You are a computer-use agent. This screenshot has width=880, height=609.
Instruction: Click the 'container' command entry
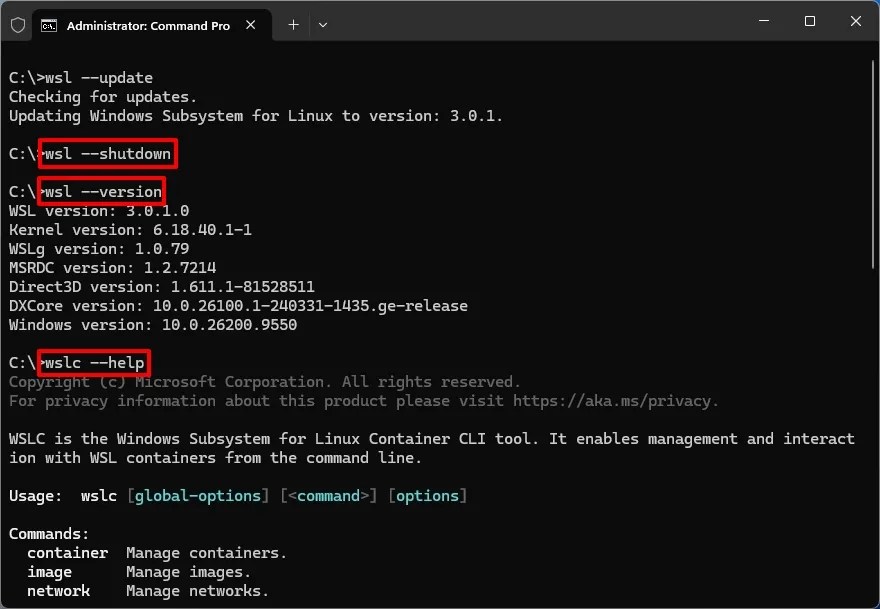[67, 553]
